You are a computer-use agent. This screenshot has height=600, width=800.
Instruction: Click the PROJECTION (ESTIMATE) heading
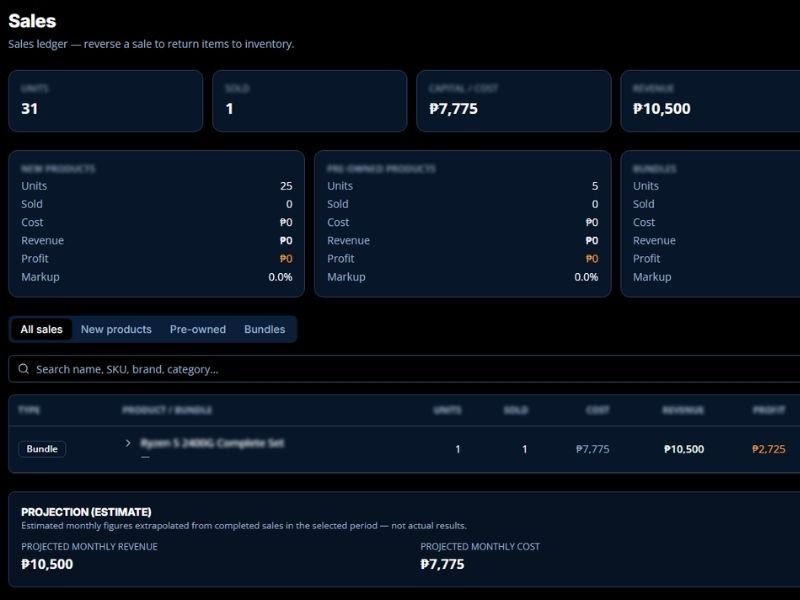(86, 512)
